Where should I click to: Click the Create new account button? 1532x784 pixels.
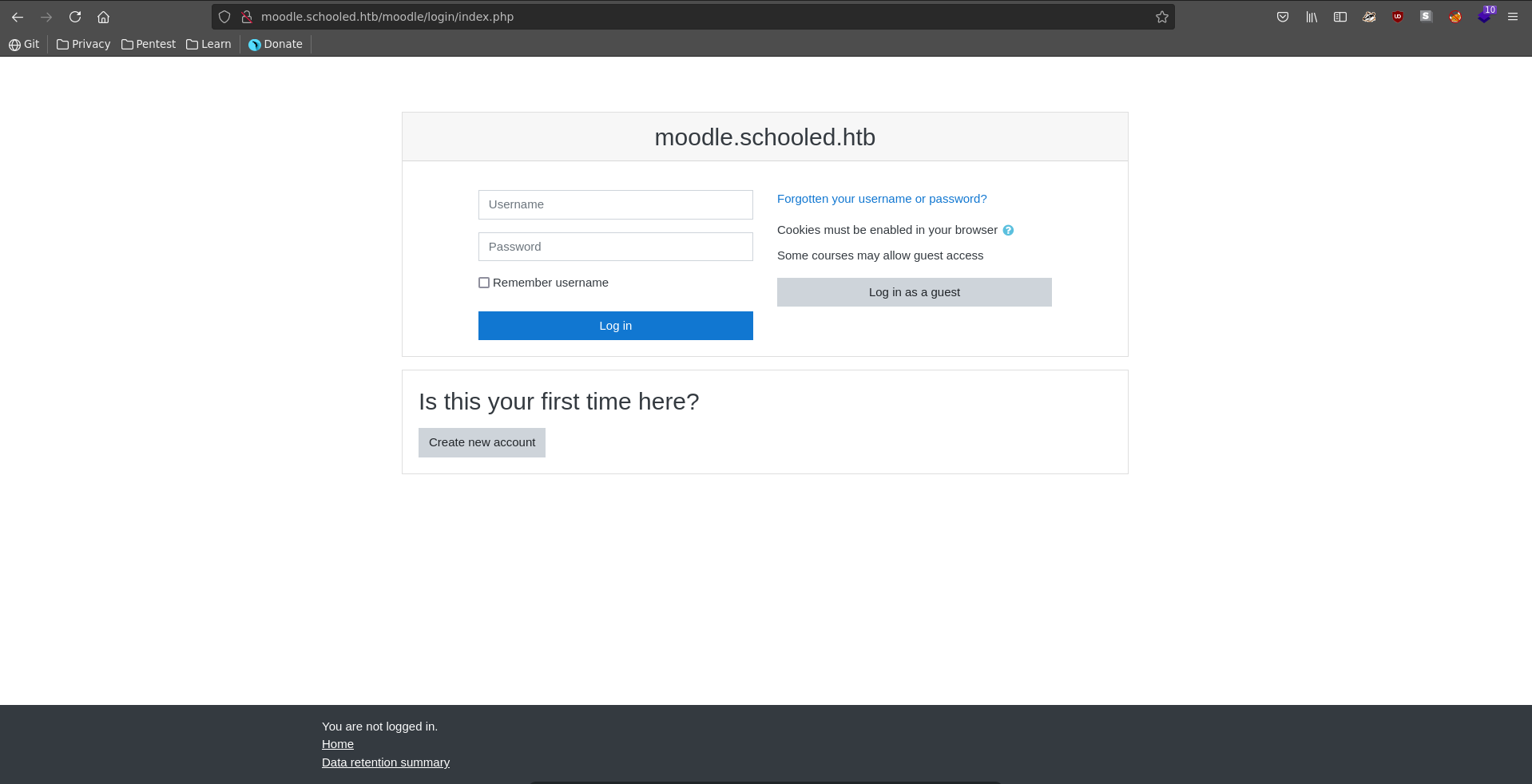pyautogui.click(x=482, y=442)
